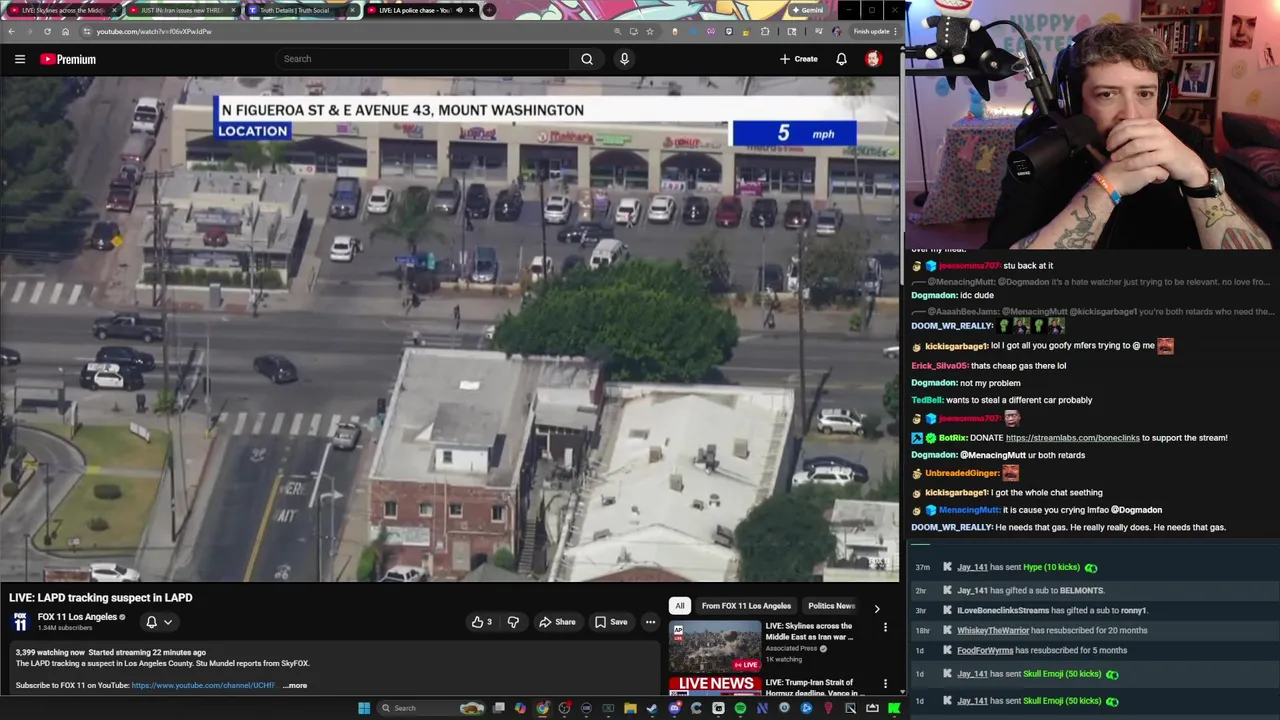Focus the YouTube search field
This screenshot has height=720, width=1280.
click(425, 59)
